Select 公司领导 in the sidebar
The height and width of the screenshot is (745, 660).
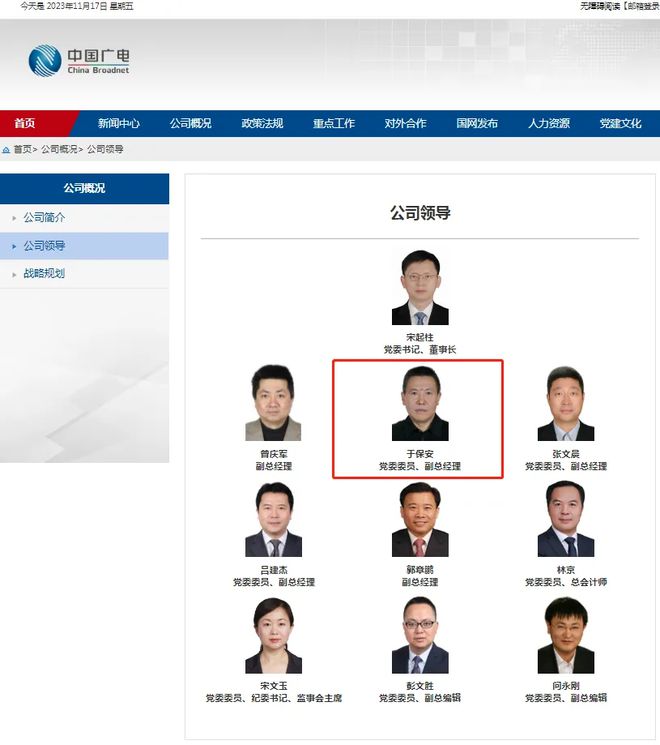pyautogui.click(x=44, y=246)
